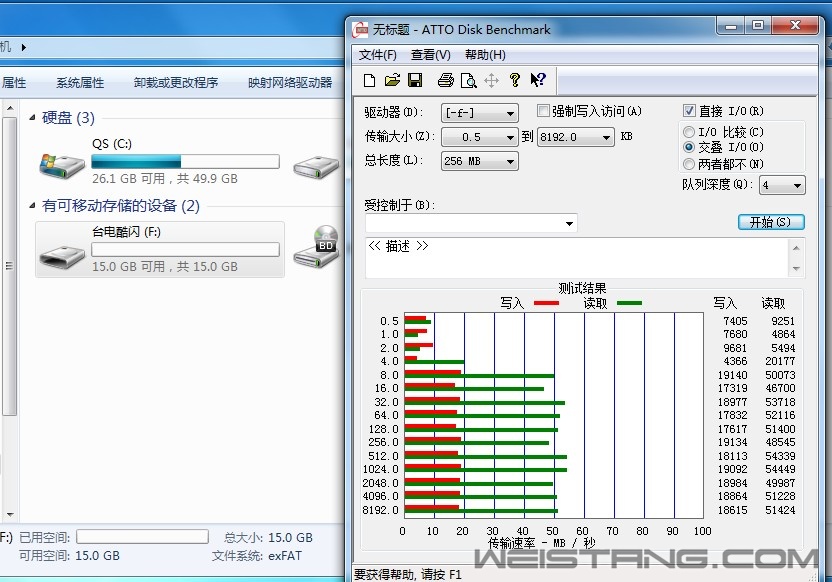Open the 文件(F) menu

378,55
